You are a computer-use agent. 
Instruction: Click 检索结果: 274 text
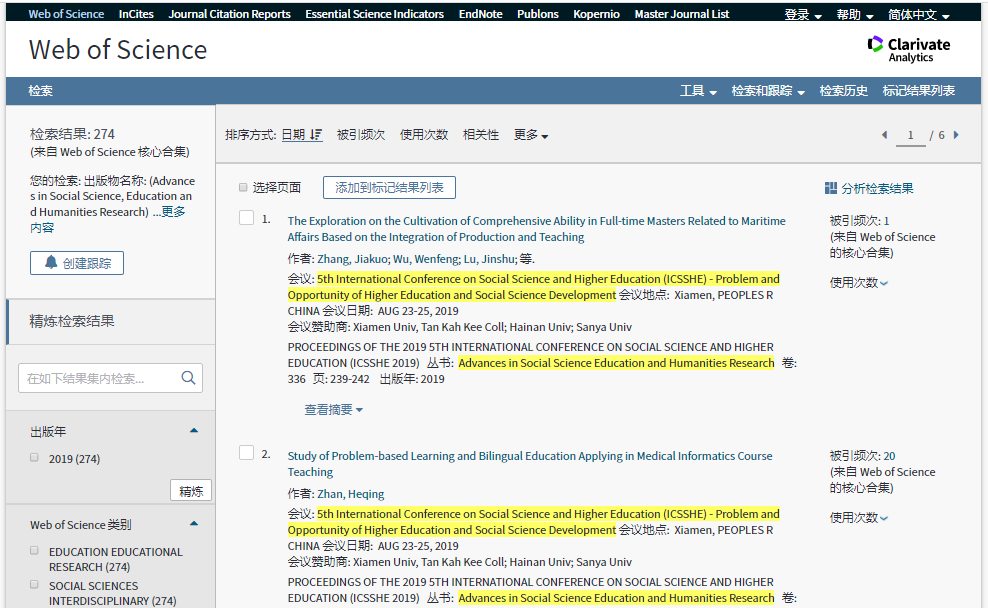72,134
